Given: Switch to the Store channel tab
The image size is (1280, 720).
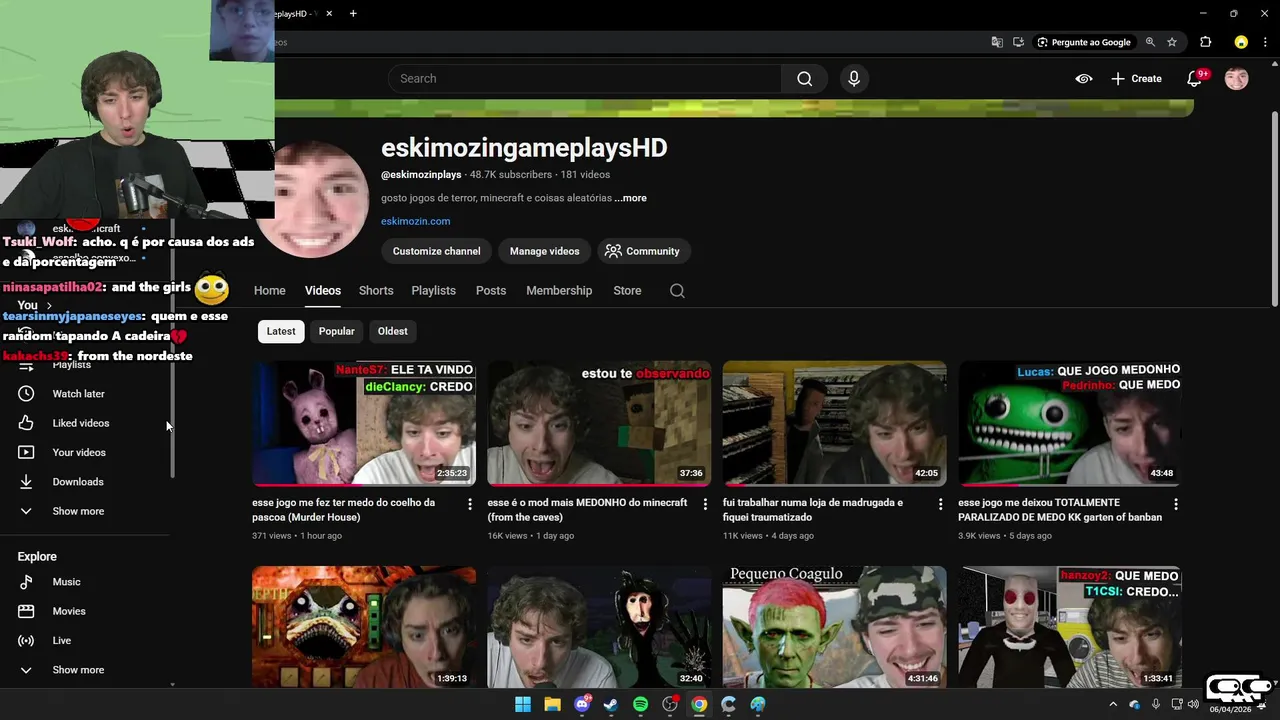Looking at the screenshot, I should 627,291.
